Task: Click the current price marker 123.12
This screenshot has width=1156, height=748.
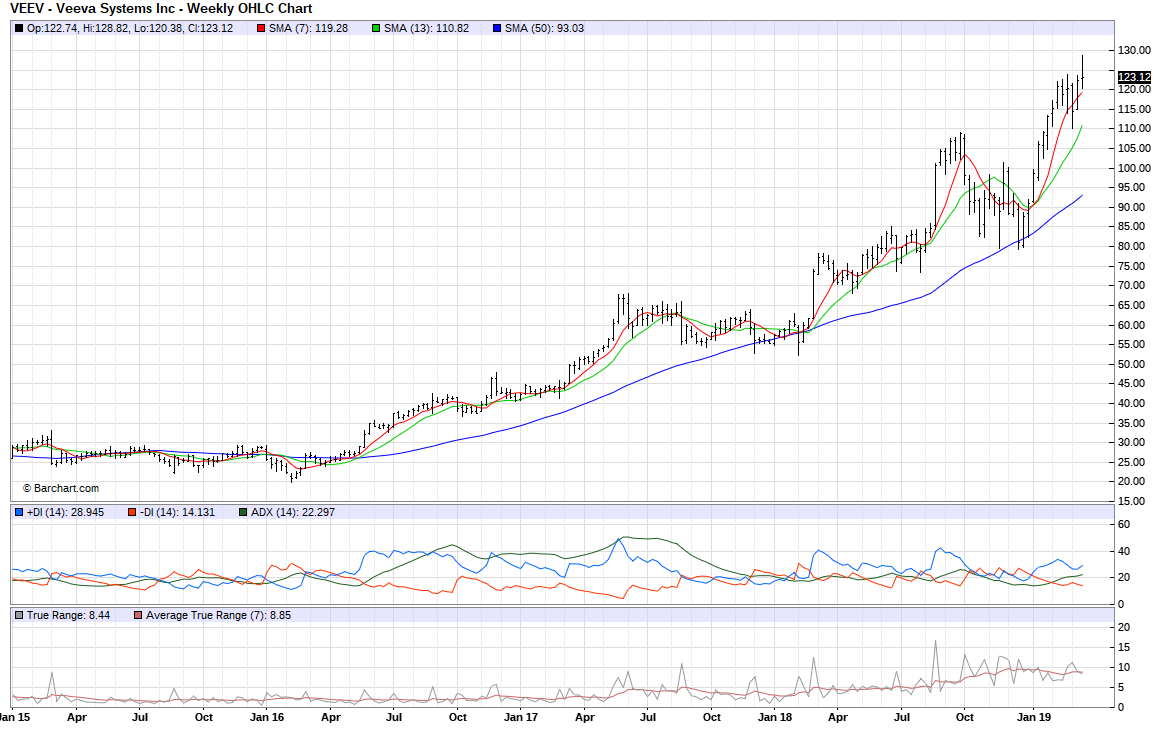Action: click(1134, 77)
